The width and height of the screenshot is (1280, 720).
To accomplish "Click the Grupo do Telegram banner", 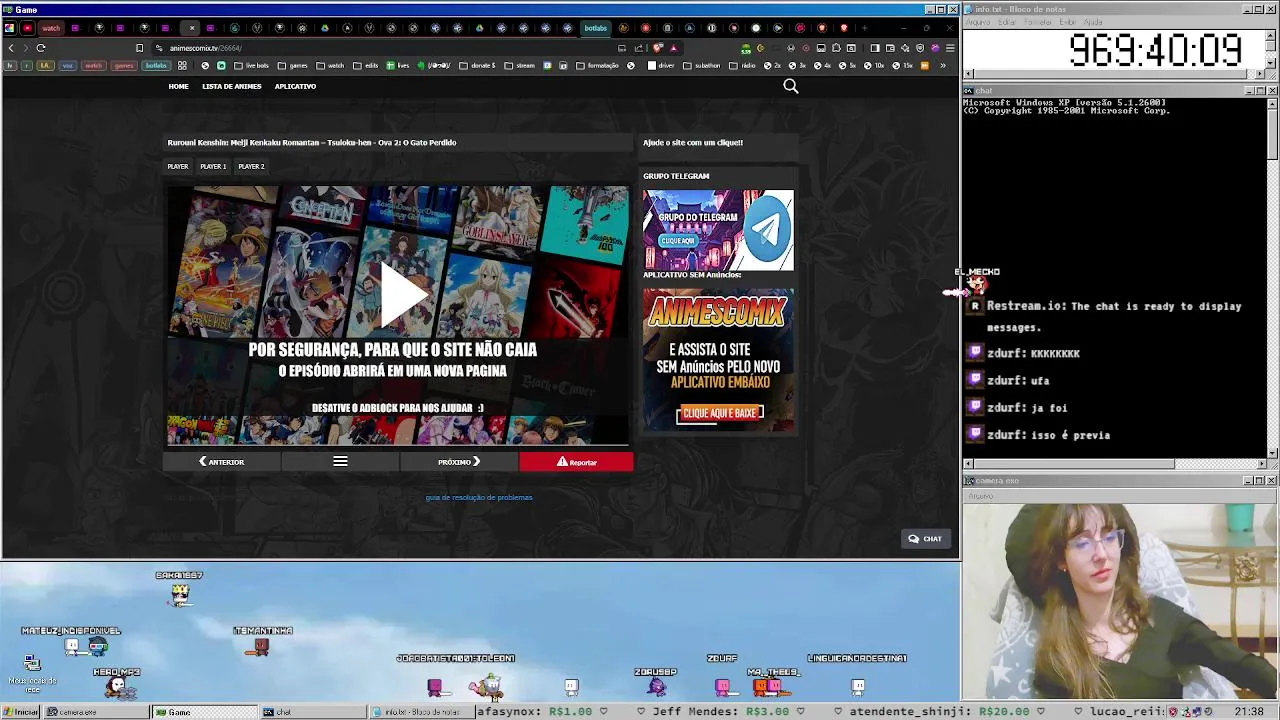I will point(718,230).
